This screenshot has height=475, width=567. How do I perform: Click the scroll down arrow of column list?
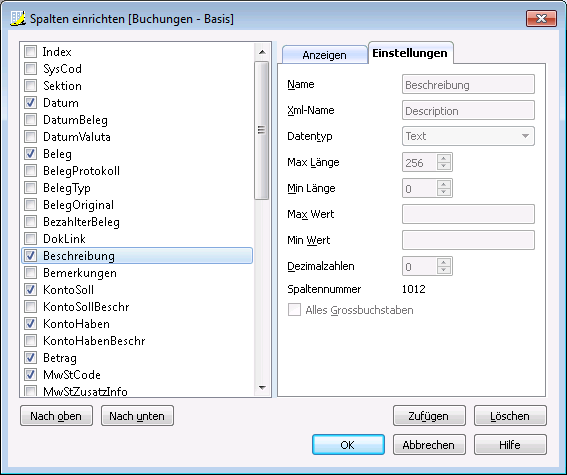click(x=262, y=388)
